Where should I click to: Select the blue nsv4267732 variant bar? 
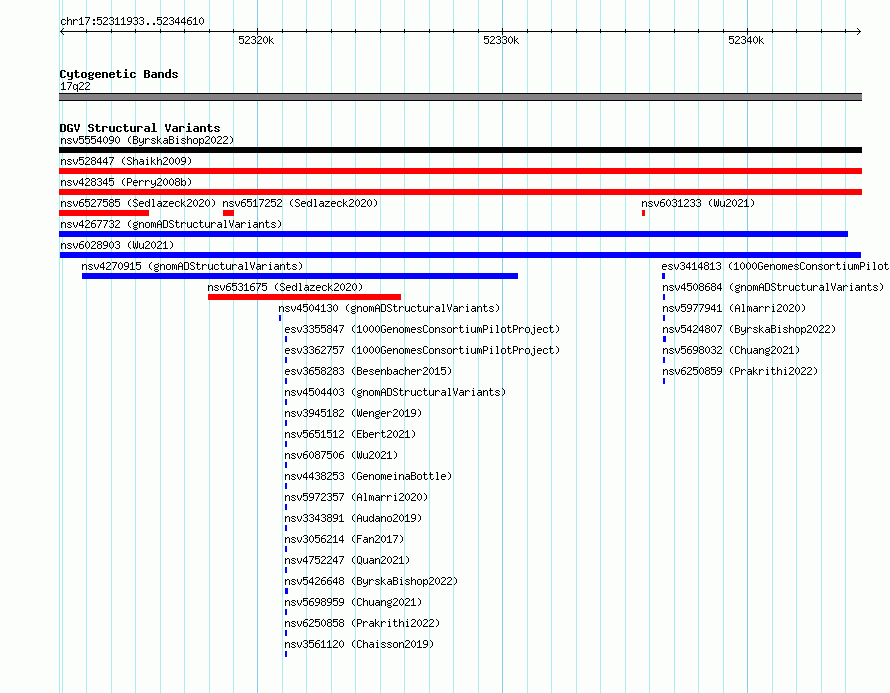[454, 234]
